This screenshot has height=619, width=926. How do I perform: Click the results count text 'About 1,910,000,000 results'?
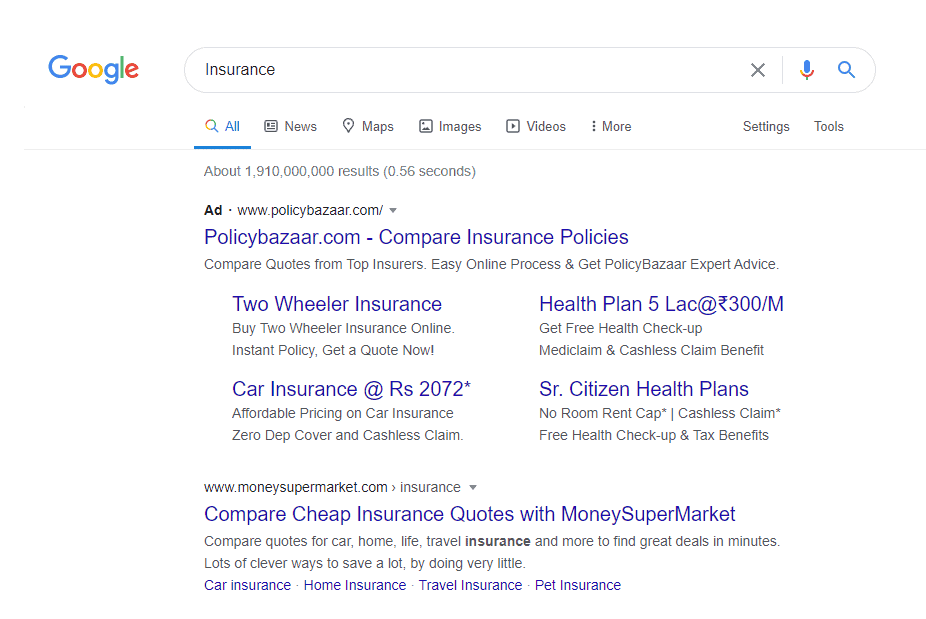coord(291,171)
